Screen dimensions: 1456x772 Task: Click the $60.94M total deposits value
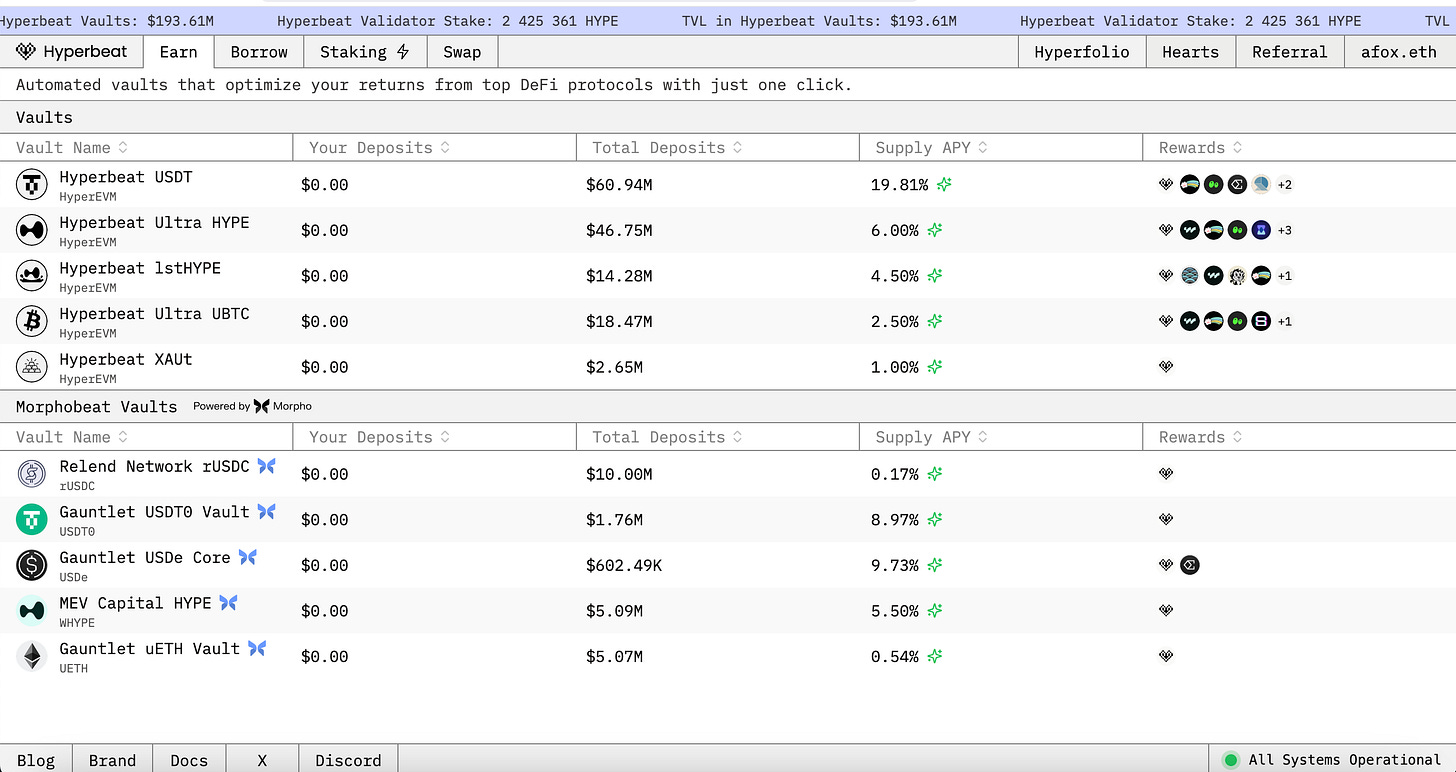pos(619,185)
